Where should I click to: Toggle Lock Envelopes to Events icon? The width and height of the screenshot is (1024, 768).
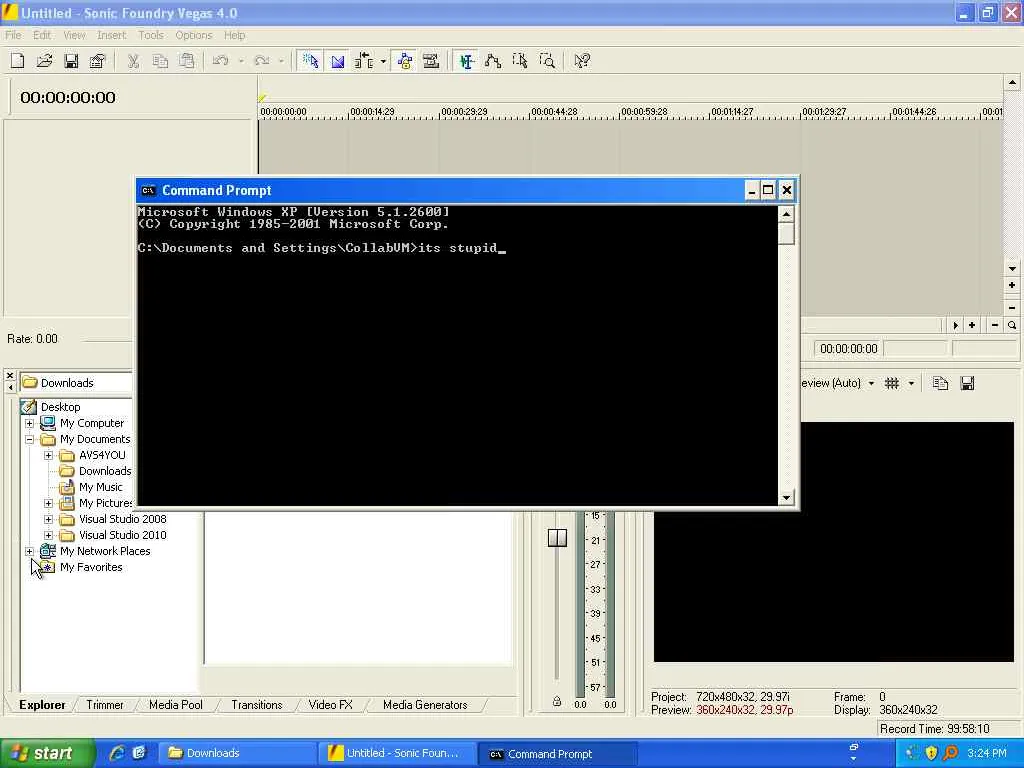coord(405,61)
